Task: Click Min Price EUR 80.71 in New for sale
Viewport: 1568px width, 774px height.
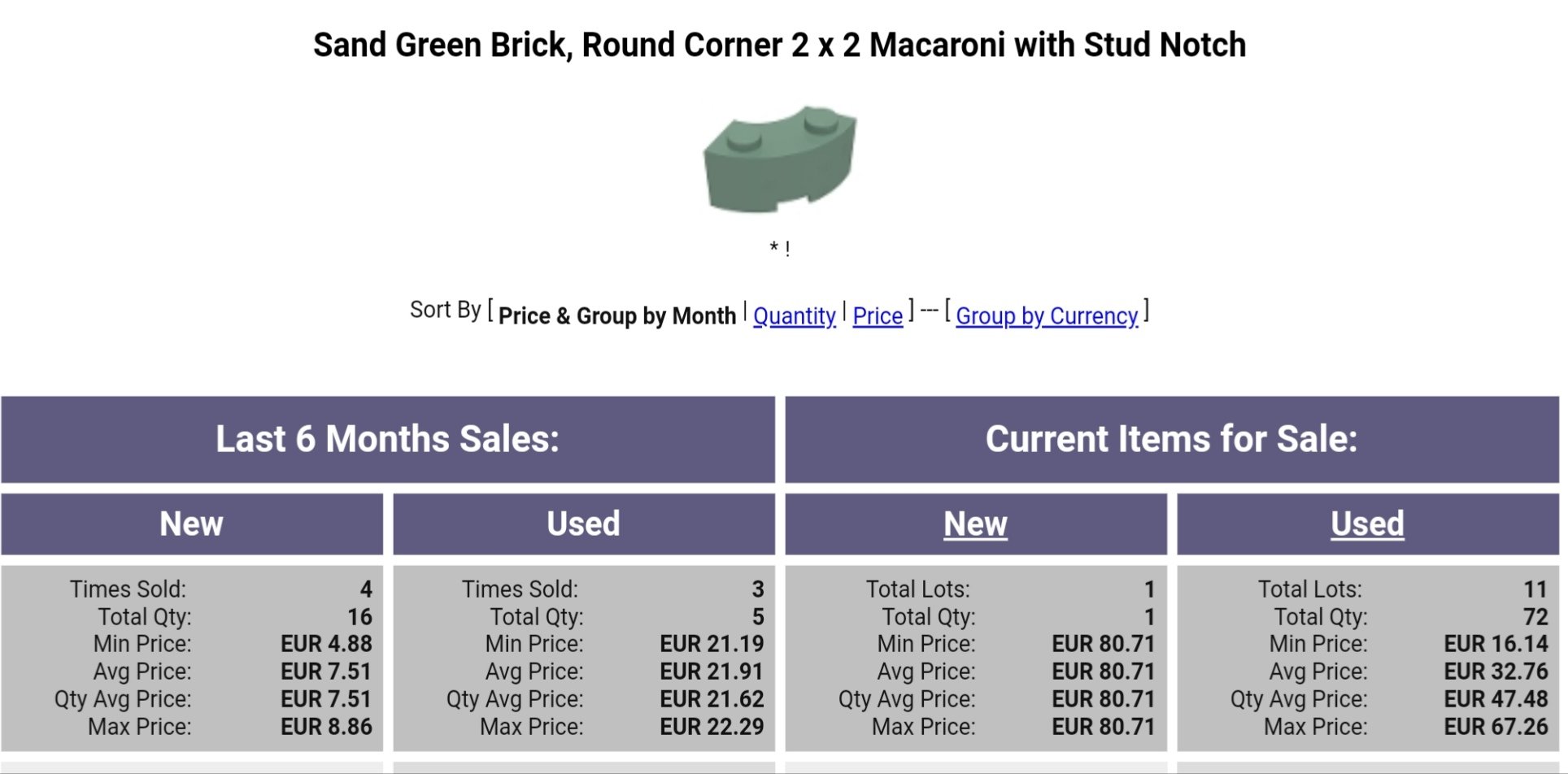Action: 1104,644
